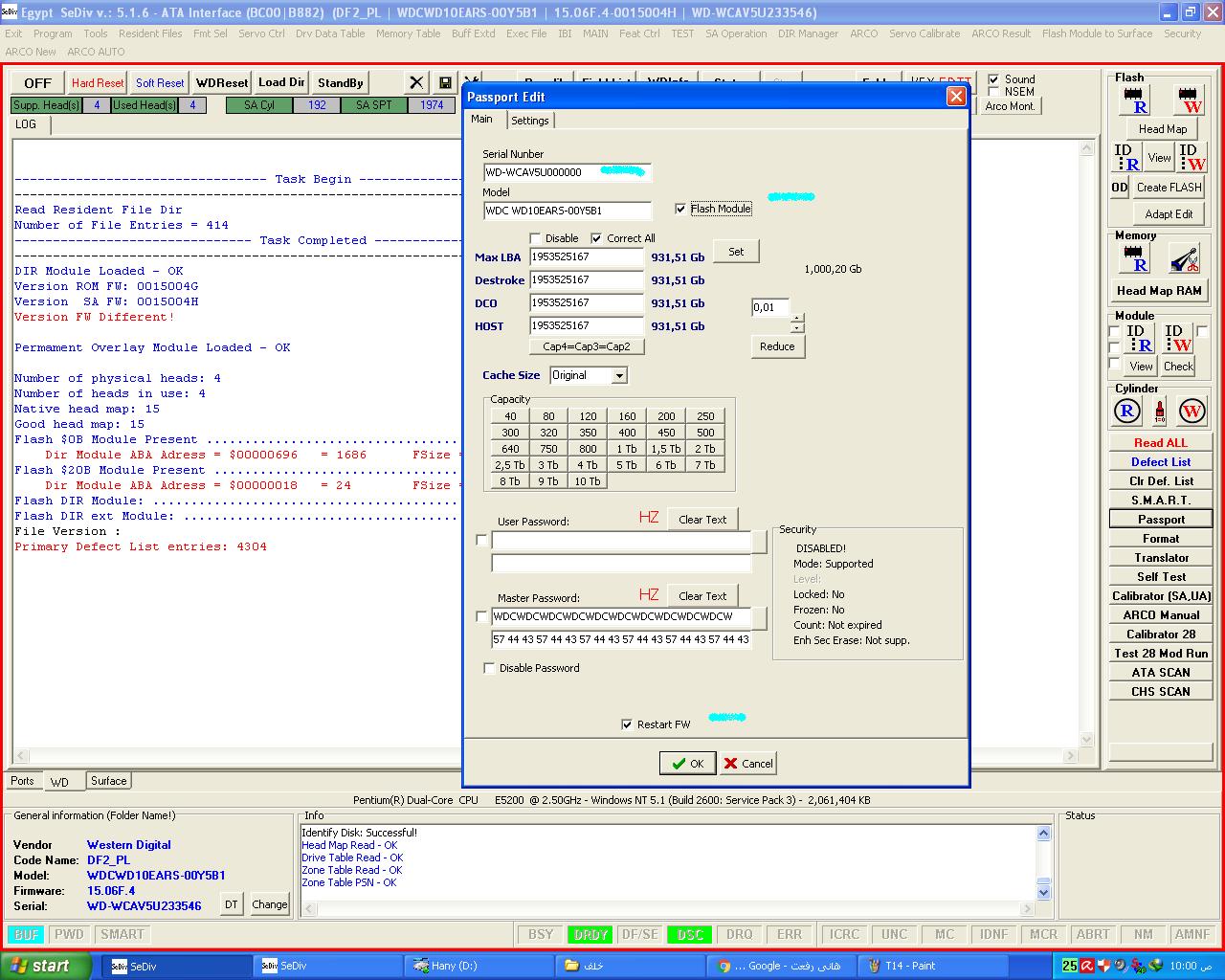Decrease the reduce value spinner
This screenshot has width=1225, height=980.
pos(797,327)
